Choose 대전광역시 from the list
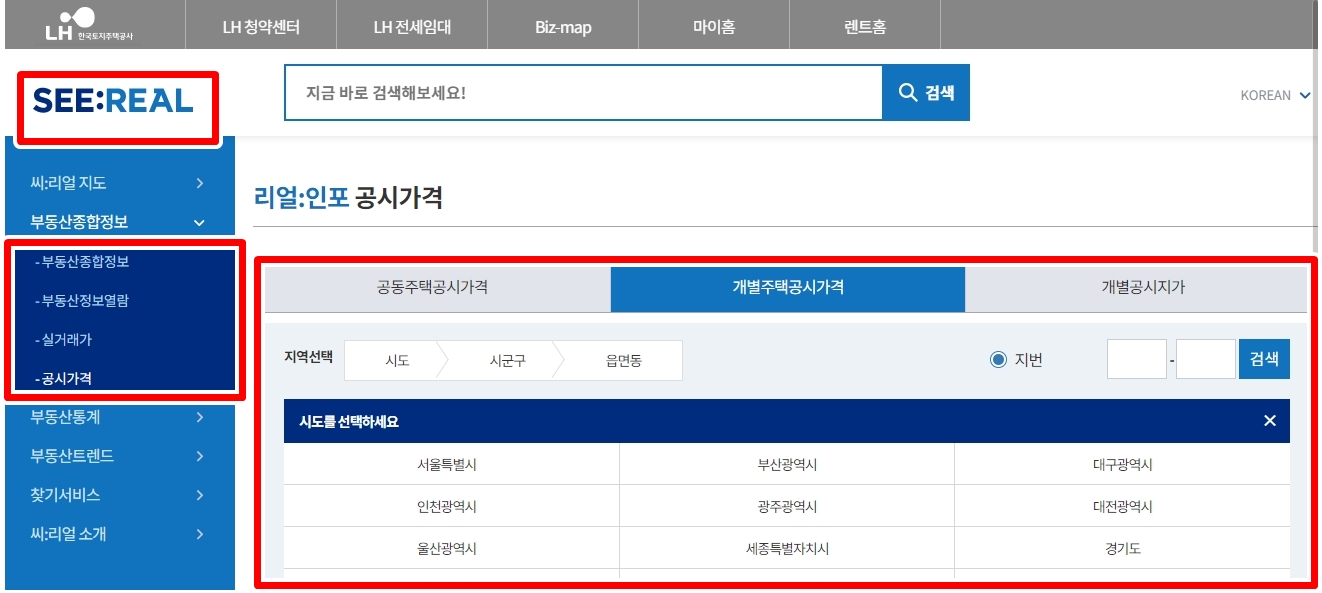 (x=1122, y=507)
